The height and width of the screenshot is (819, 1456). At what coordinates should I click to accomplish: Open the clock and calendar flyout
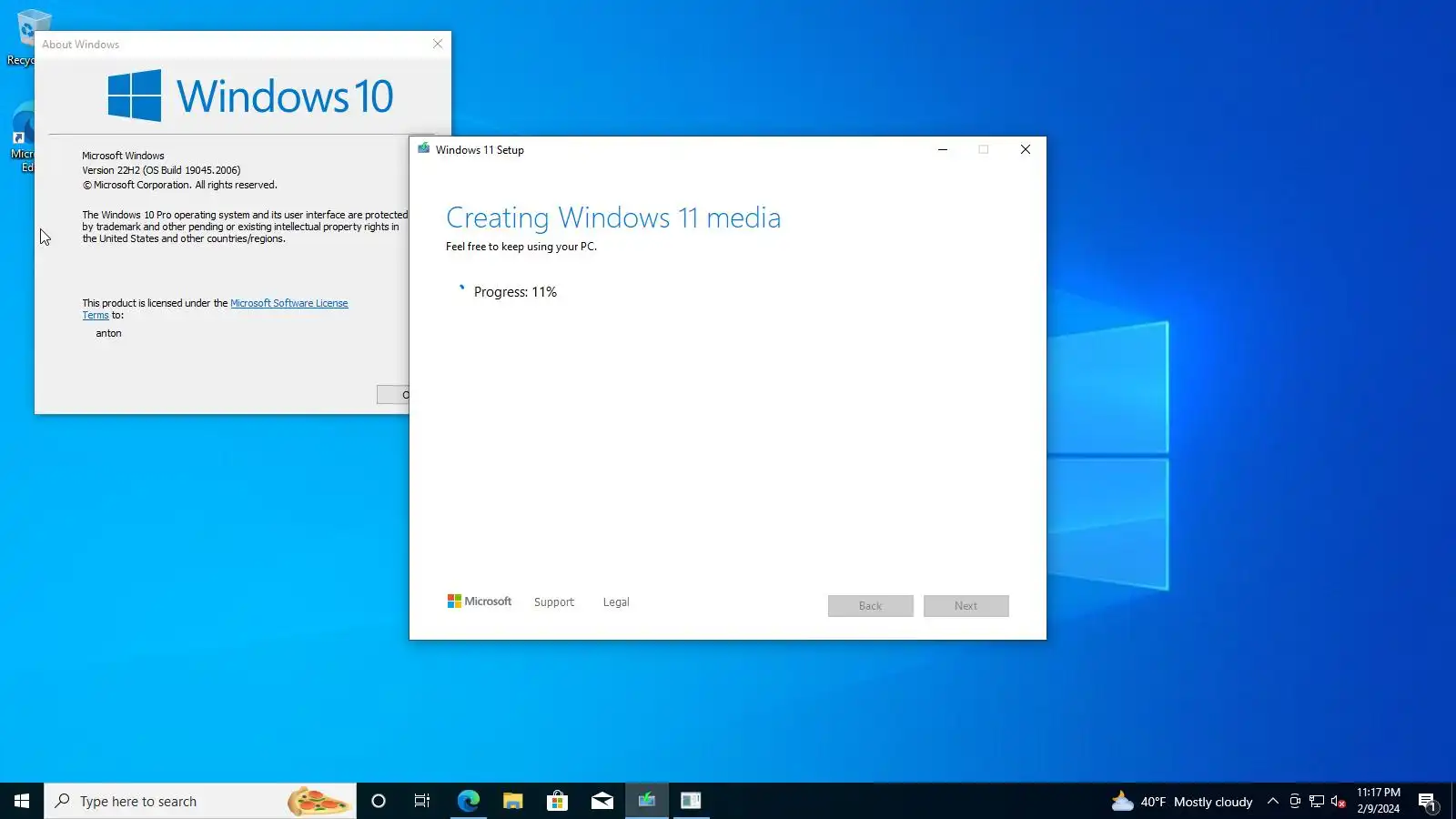1379,801
